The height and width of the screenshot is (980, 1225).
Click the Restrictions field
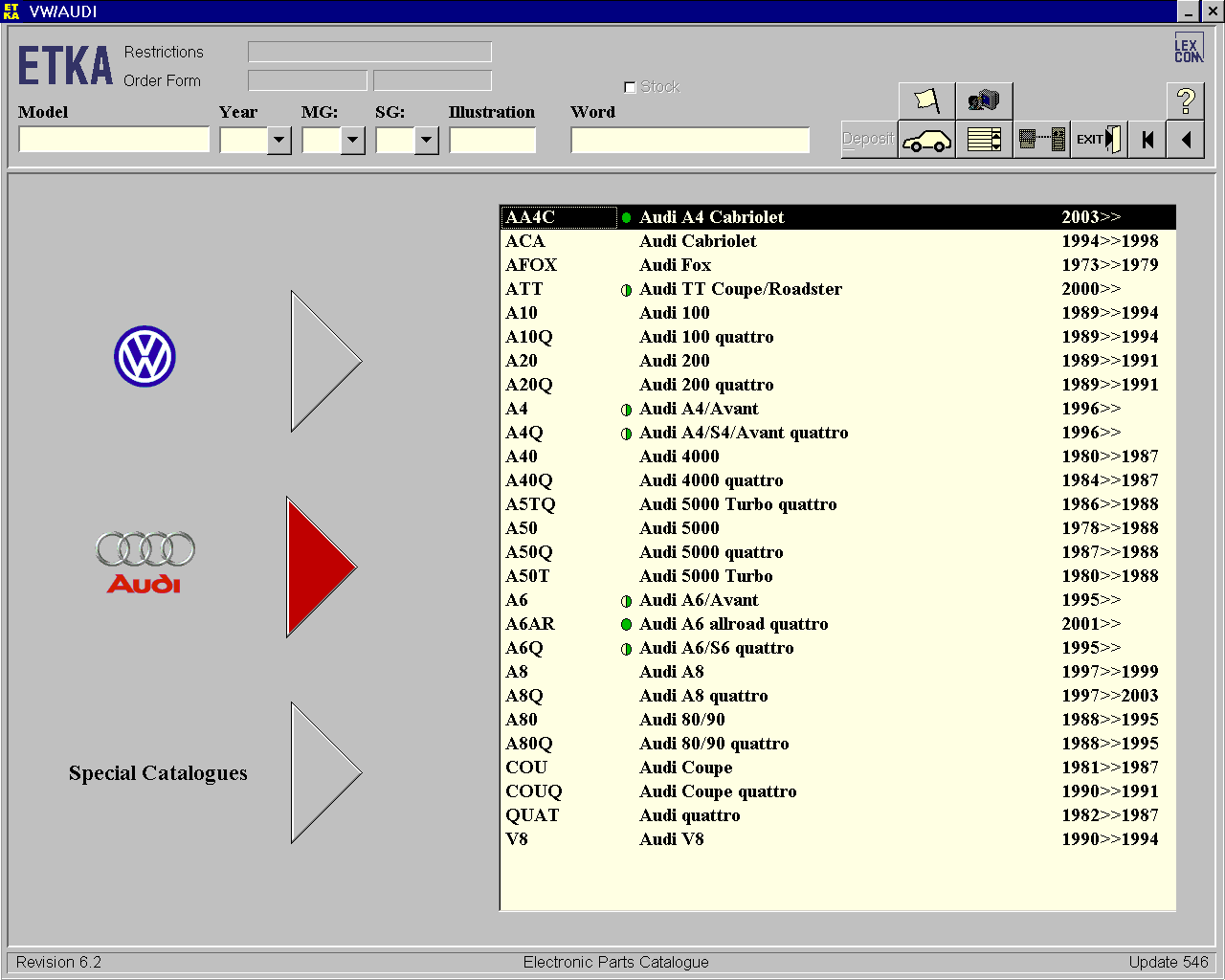369,52
